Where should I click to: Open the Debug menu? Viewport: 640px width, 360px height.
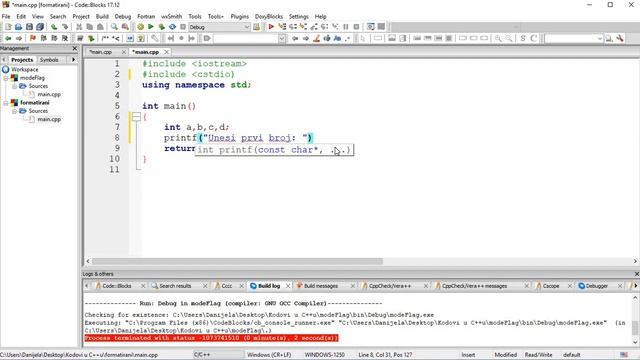tap(122, 16)
